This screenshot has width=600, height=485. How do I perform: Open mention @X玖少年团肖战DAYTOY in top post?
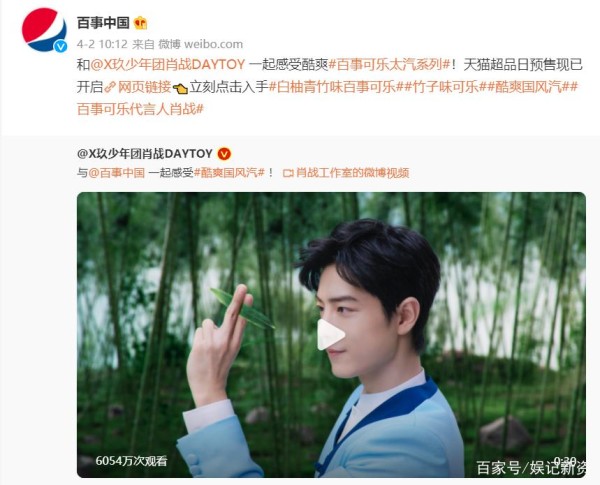167,65
